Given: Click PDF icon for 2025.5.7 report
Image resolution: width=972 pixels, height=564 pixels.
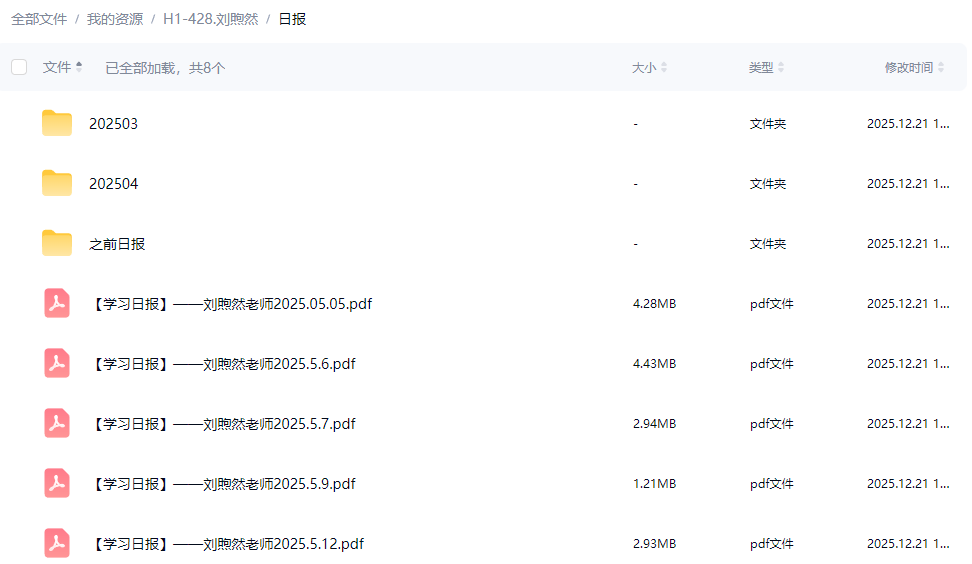Looking at the screenshot, I should click(57, 424).
